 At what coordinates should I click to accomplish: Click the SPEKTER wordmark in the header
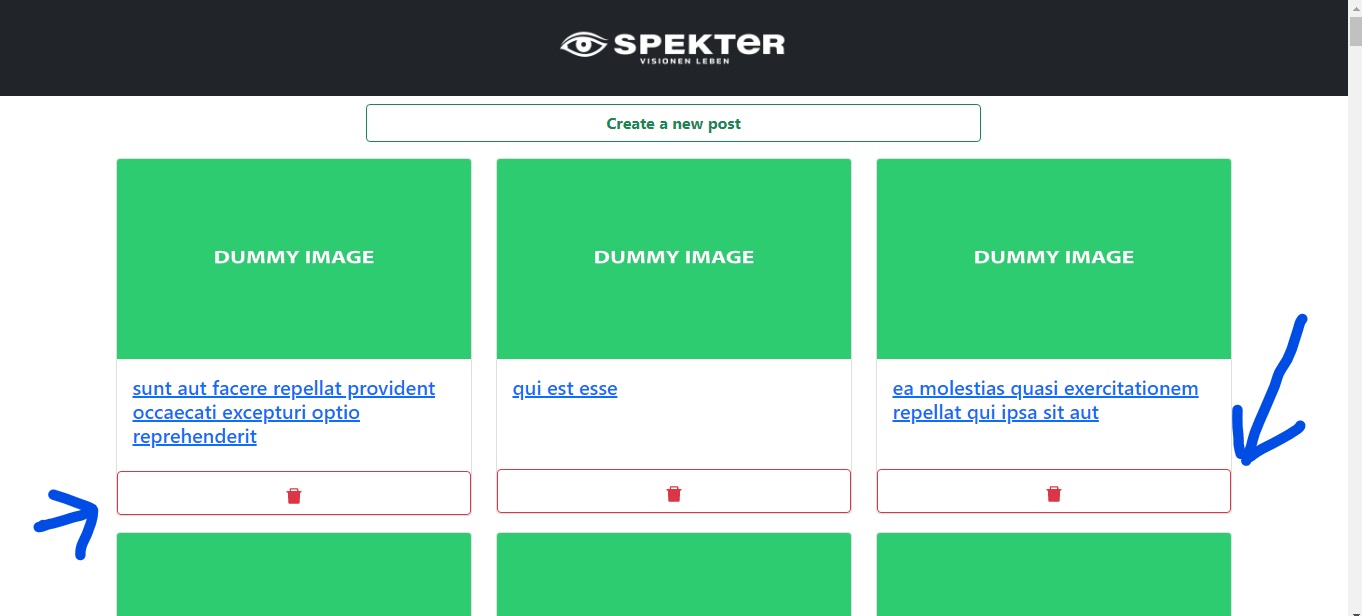pyautogui.click(x=699, y=43)
